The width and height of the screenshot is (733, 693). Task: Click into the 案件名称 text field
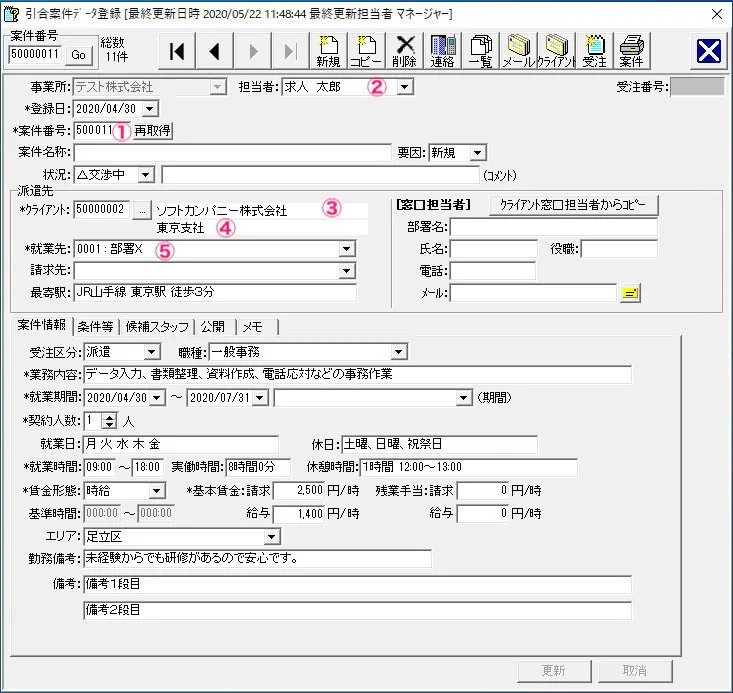232,152
